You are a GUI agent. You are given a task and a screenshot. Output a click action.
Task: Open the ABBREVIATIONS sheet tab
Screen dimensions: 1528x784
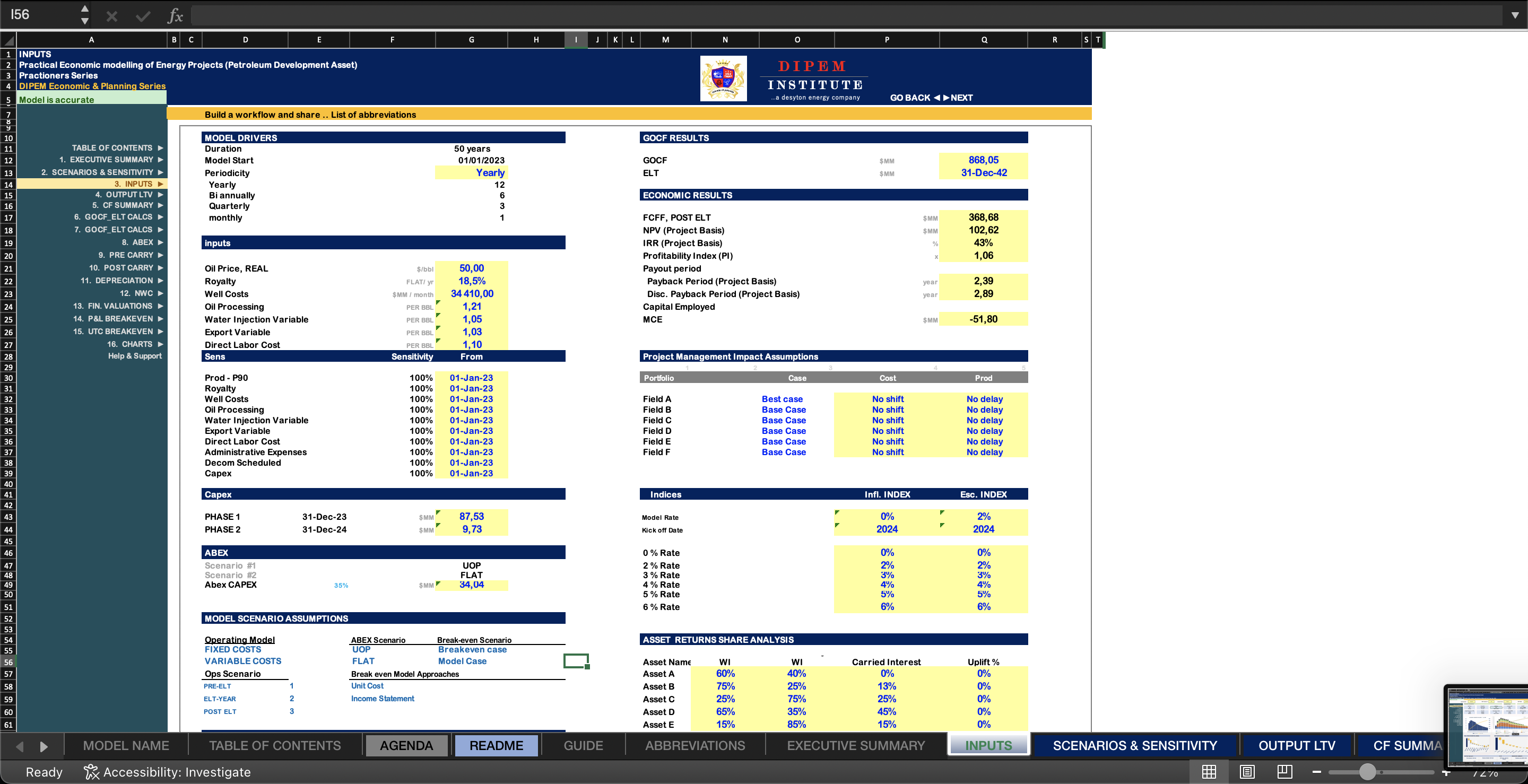(695, 745)
